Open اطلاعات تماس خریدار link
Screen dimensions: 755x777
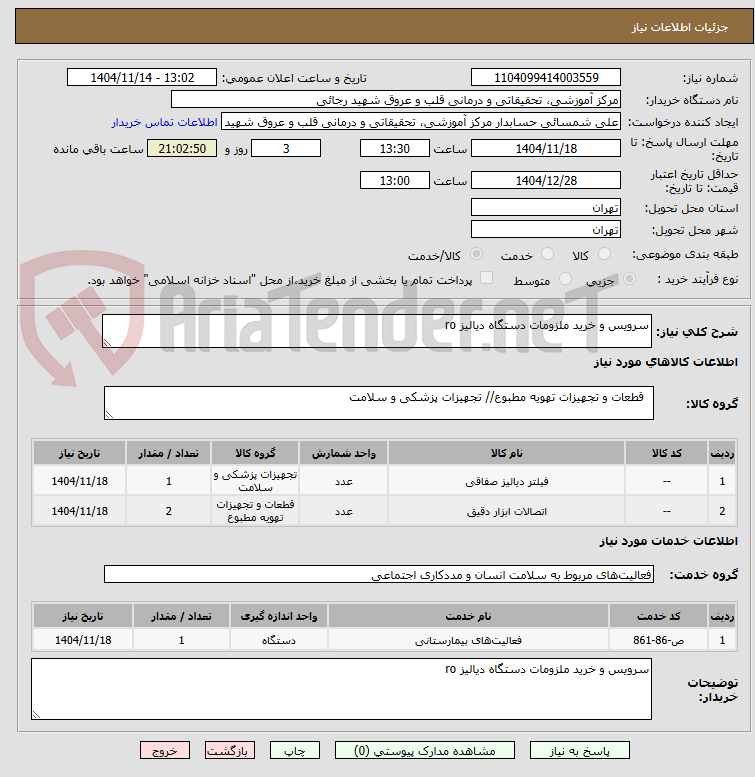pyautogui.click(x=164, y=122)
